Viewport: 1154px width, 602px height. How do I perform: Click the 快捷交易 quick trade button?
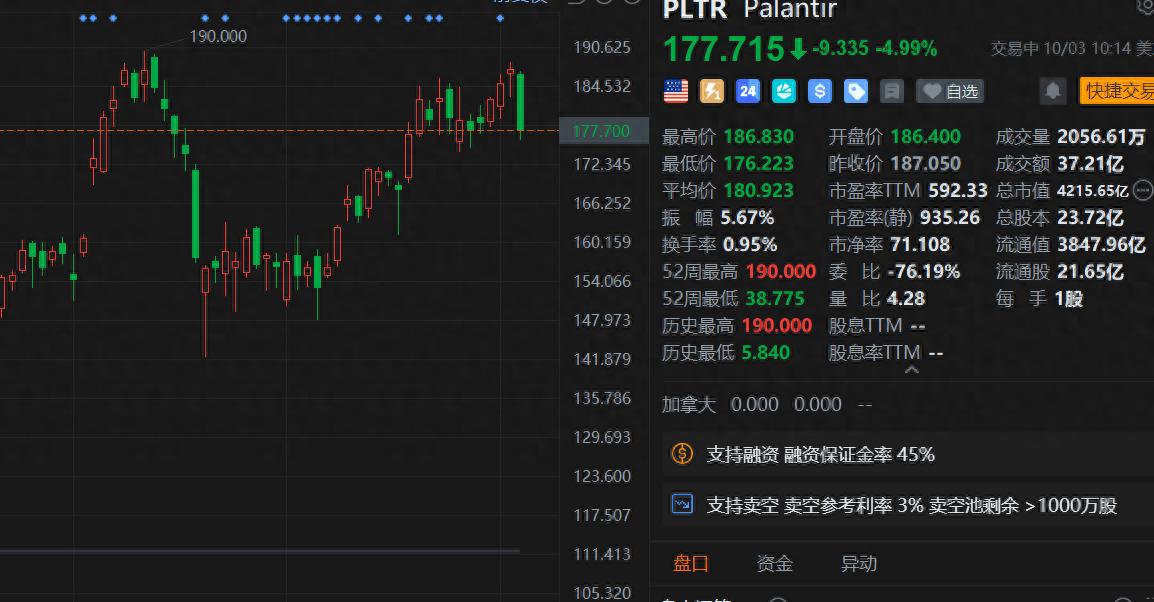[x=1116, y=91]
